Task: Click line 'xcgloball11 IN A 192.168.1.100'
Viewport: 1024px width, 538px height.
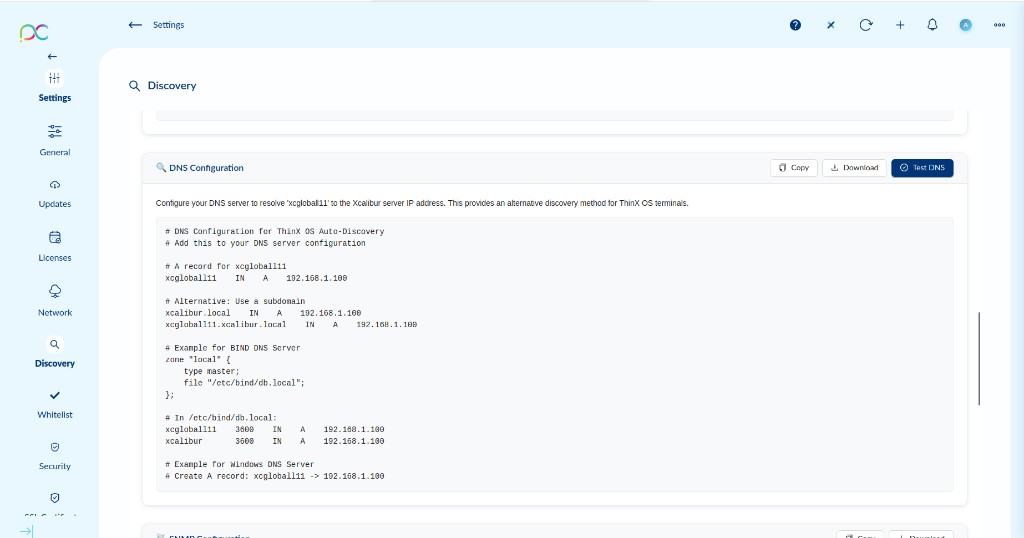Action: [x=256, y=278]
